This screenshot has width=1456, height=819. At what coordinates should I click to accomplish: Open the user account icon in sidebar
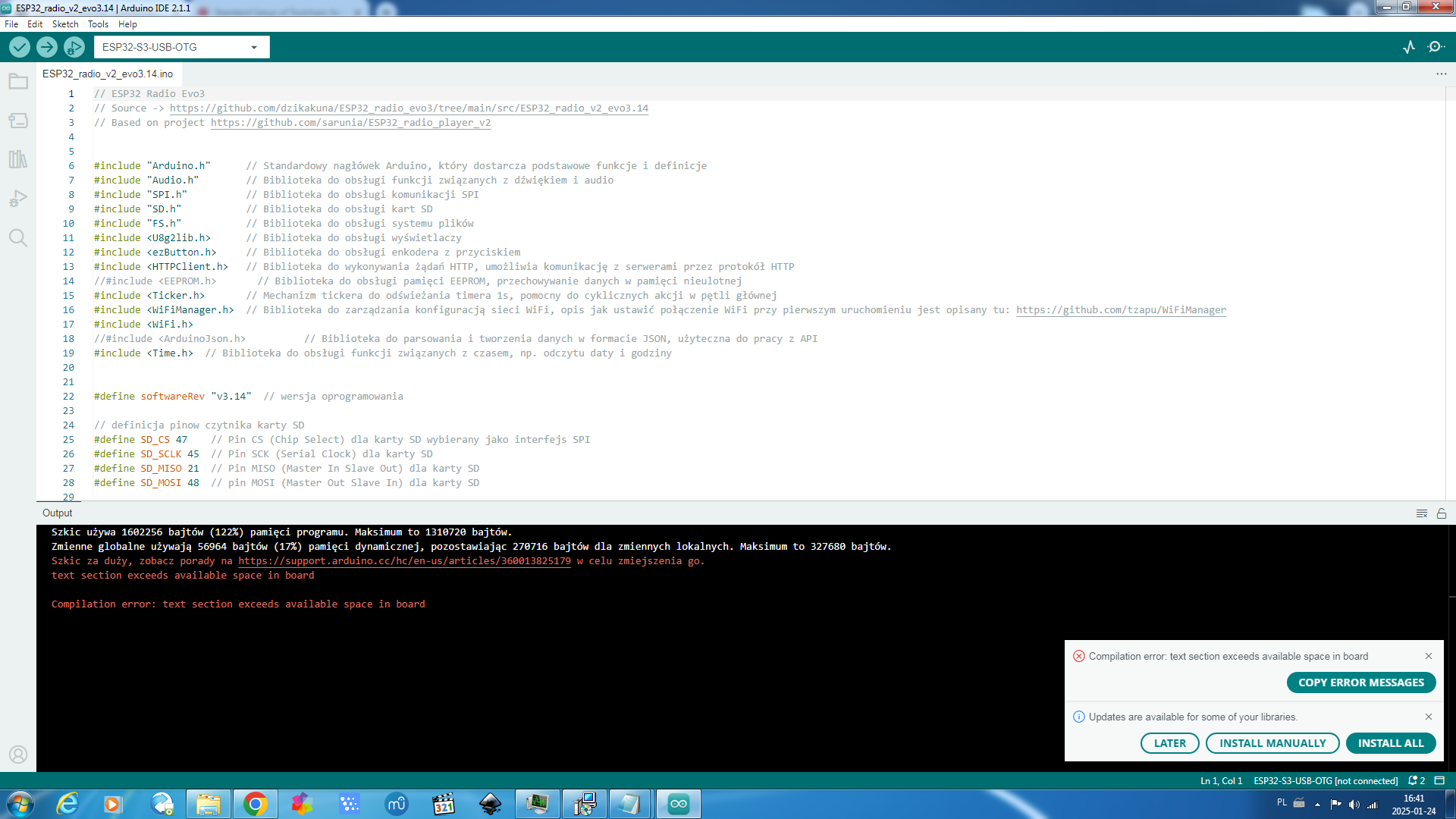[x=18, y=755]
